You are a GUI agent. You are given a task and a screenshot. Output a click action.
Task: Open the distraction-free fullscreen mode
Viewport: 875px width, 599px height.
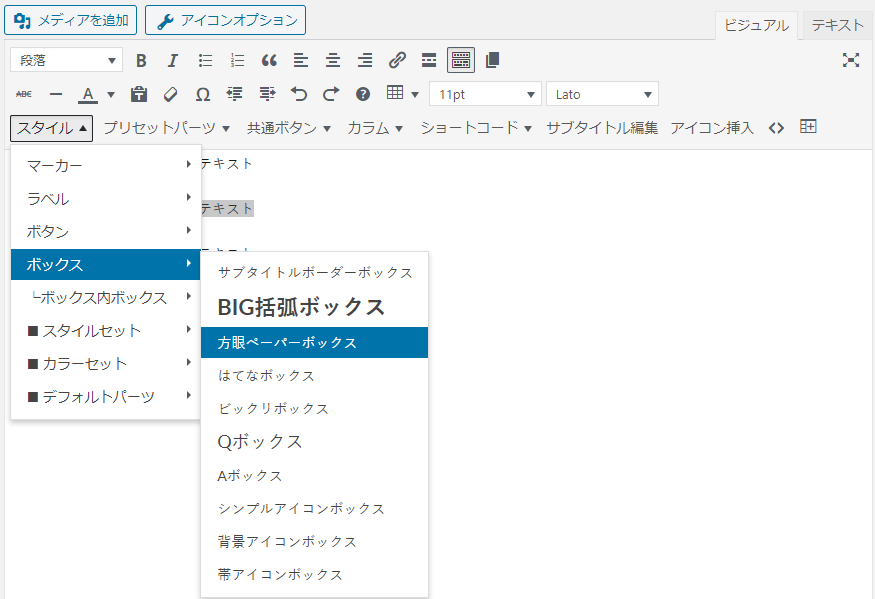point(850,60)
